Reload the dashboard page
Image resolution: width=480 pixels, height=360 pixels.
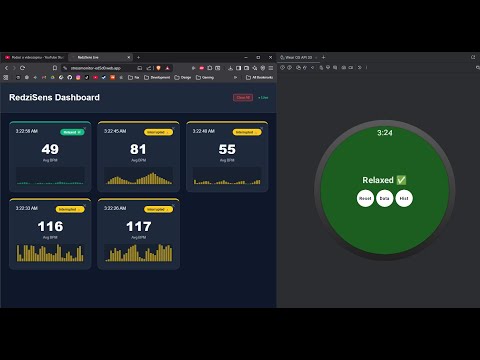coord(22,68)
